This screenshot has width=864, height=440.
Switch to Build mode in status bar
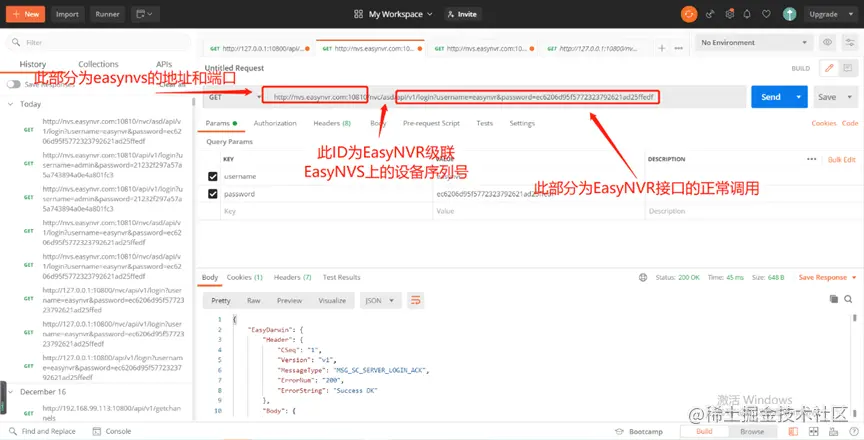coord(704,432)
